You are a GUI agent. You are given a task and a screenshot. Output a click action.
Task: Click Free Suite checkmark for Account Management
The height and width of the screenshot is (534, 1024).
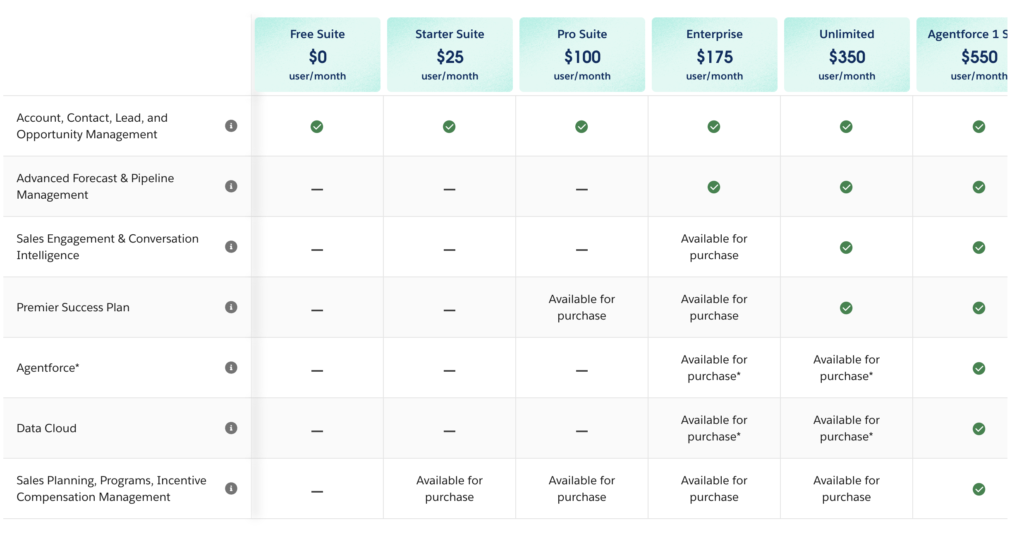pos(317,127)
